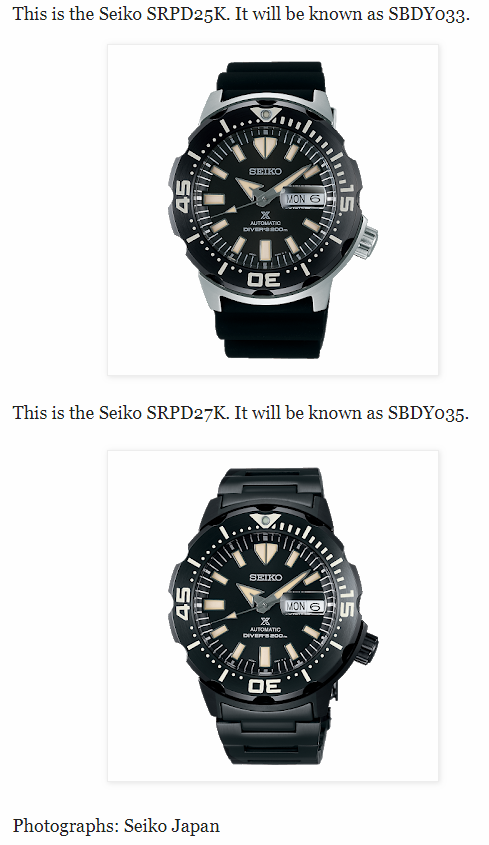489x845 pixels.
Task: Click the Photographs: Seiko Japan credit line
Action: (116, 826)
